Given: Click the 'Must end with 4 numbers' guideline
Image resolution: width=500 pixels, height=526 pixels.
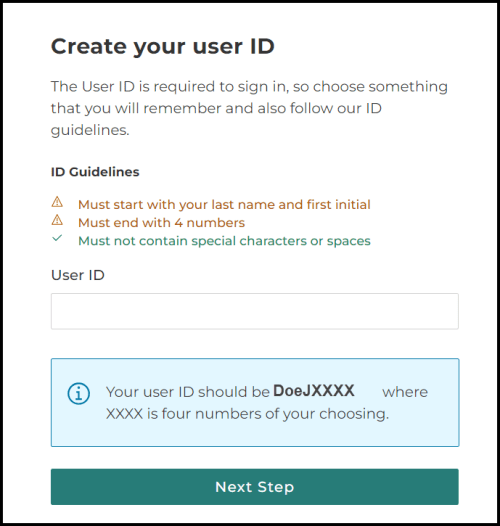Looking at the screenshot, I should [x=161, y=223].
